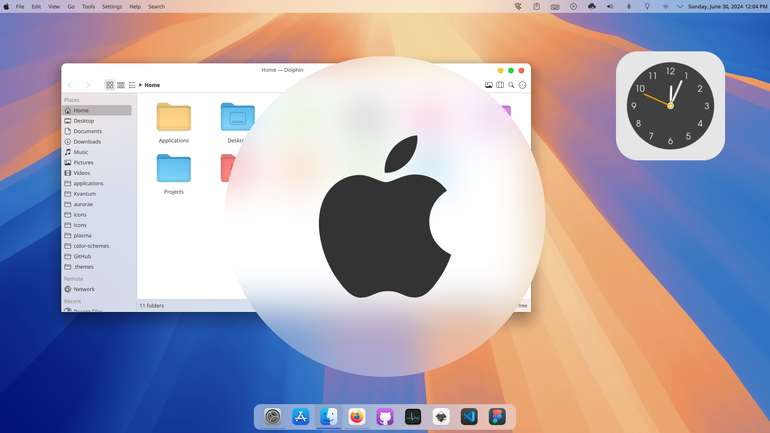Select the blue Desktop folder icon

point(238,117)
